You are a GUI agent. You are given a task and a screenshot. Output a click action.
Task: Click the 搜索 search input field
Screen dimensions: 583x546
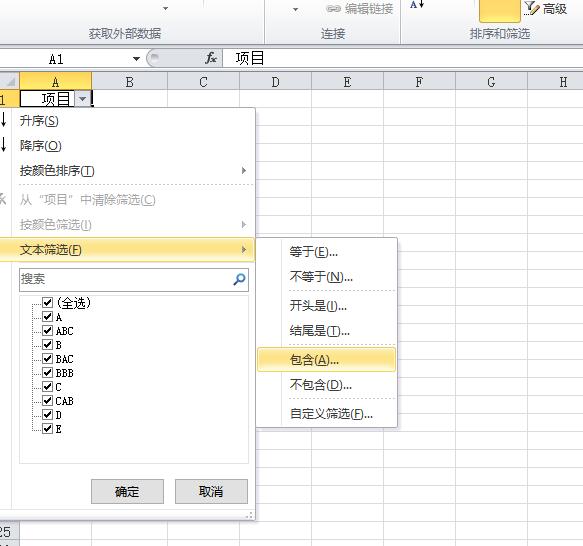pyautogui.click(x=134, y=279)
